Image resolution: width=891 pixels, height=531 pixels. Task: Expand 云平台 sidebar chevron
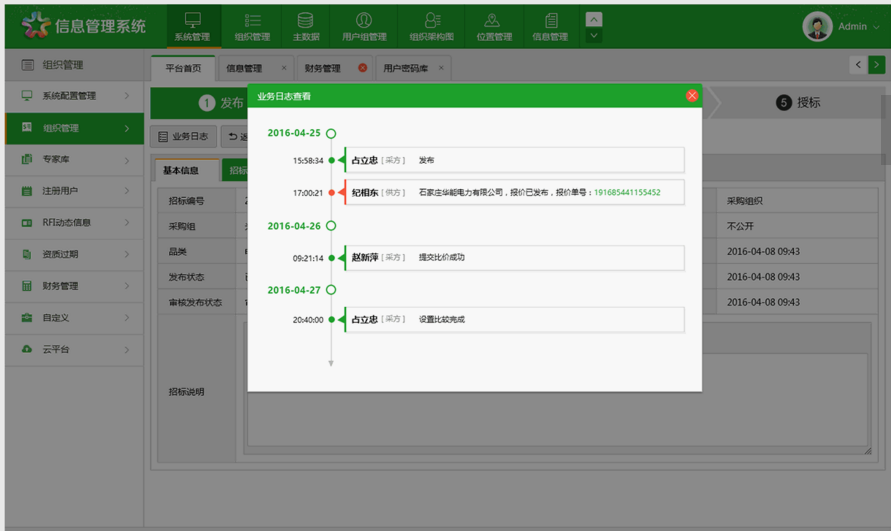pos(127,350)
